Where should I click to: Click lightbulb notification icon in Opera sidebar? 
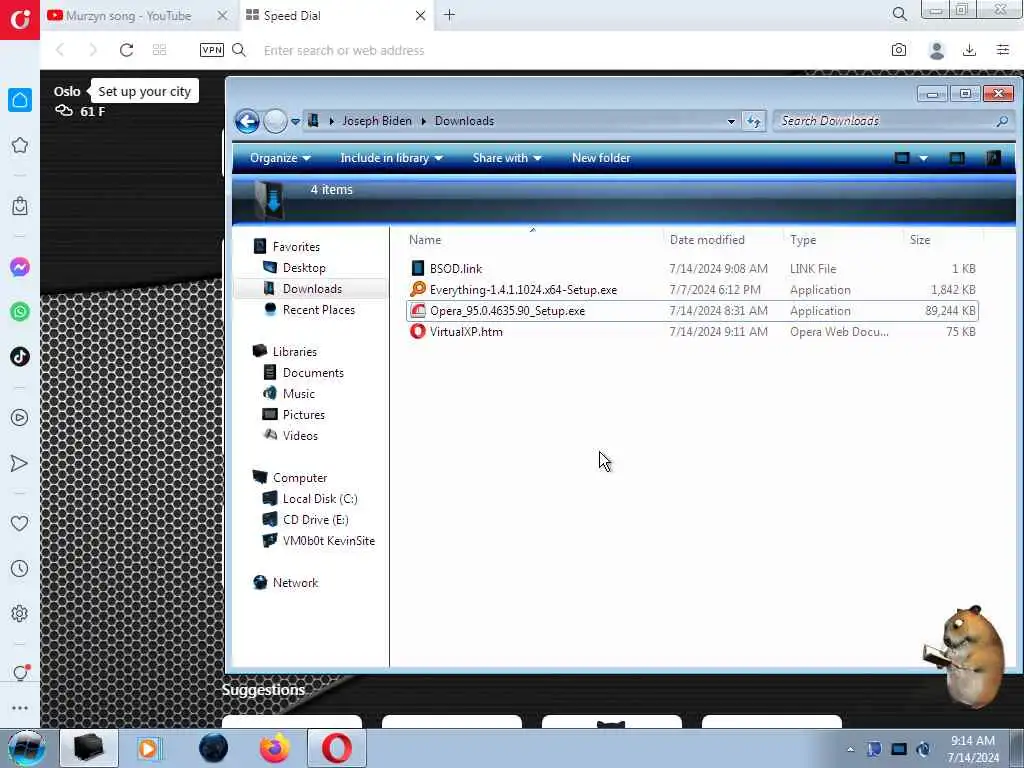click(x=20, y=672)
